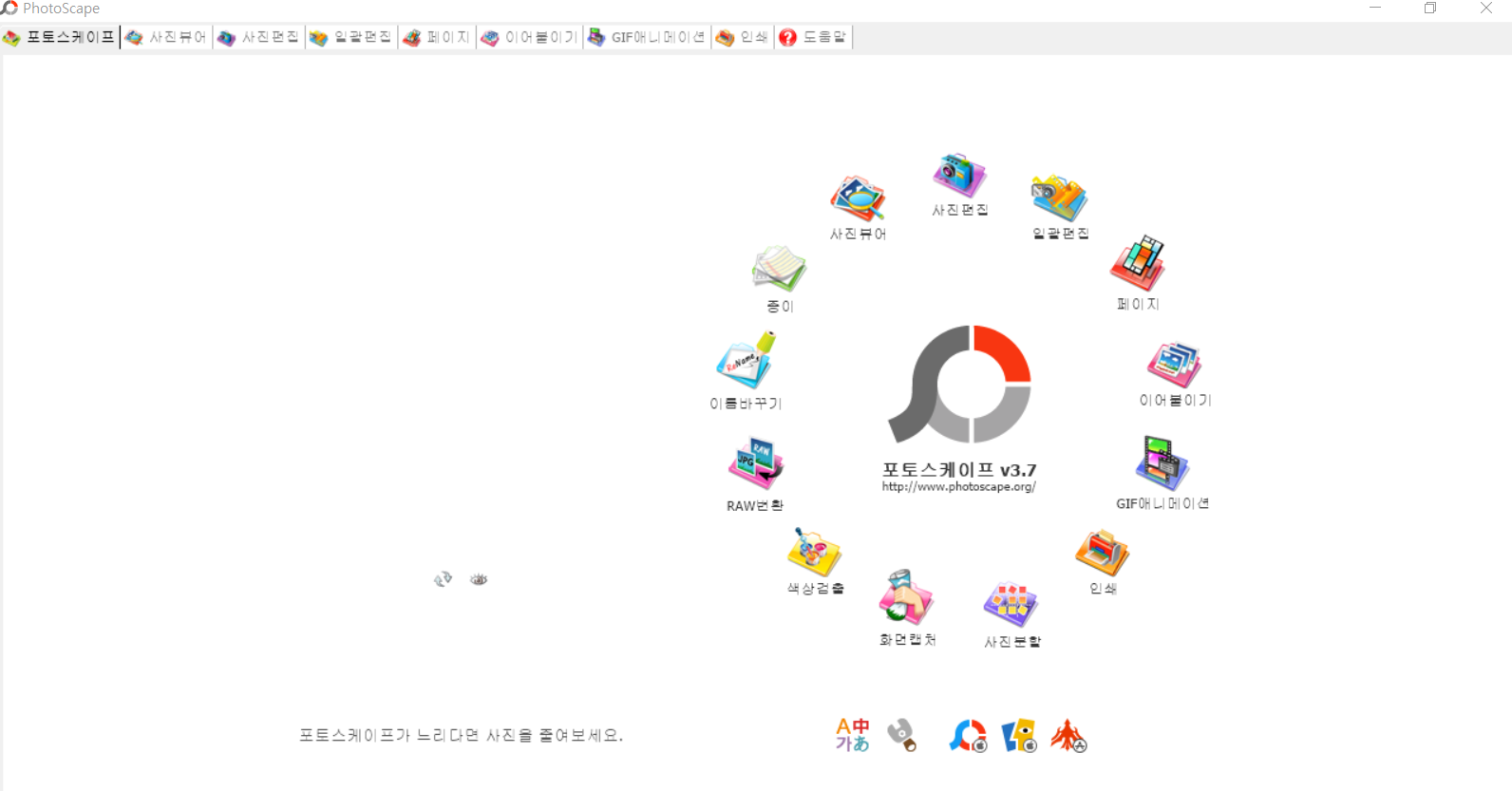Click the blue-red PhotoScape X Mac icon
1512x791 pixels.
click(x=969, y=736)
